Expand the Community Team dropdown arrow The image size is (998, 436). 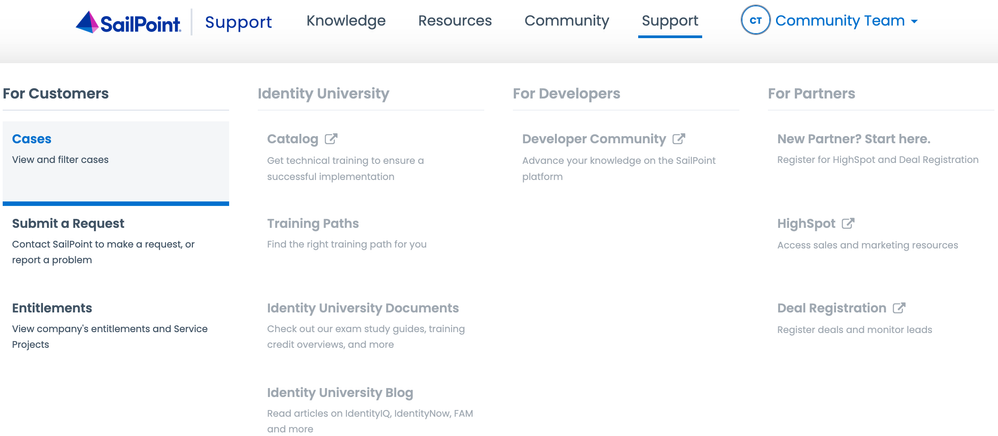pos(914,21)
